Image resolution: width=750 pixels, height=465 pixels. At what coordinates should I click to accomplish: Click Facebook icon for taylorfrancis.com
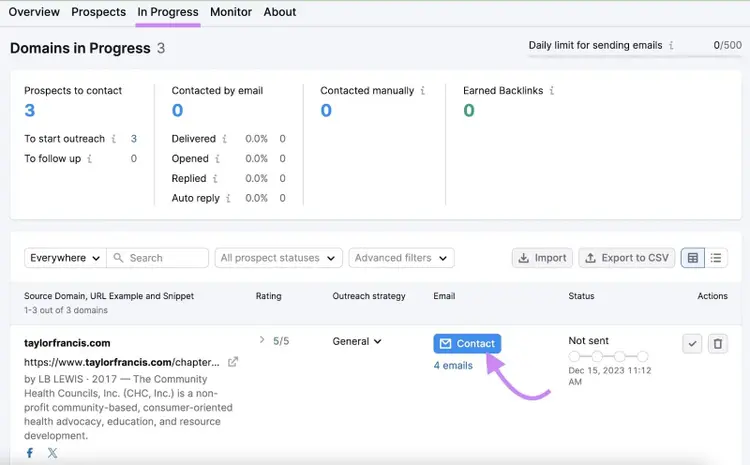click(30, 453)
